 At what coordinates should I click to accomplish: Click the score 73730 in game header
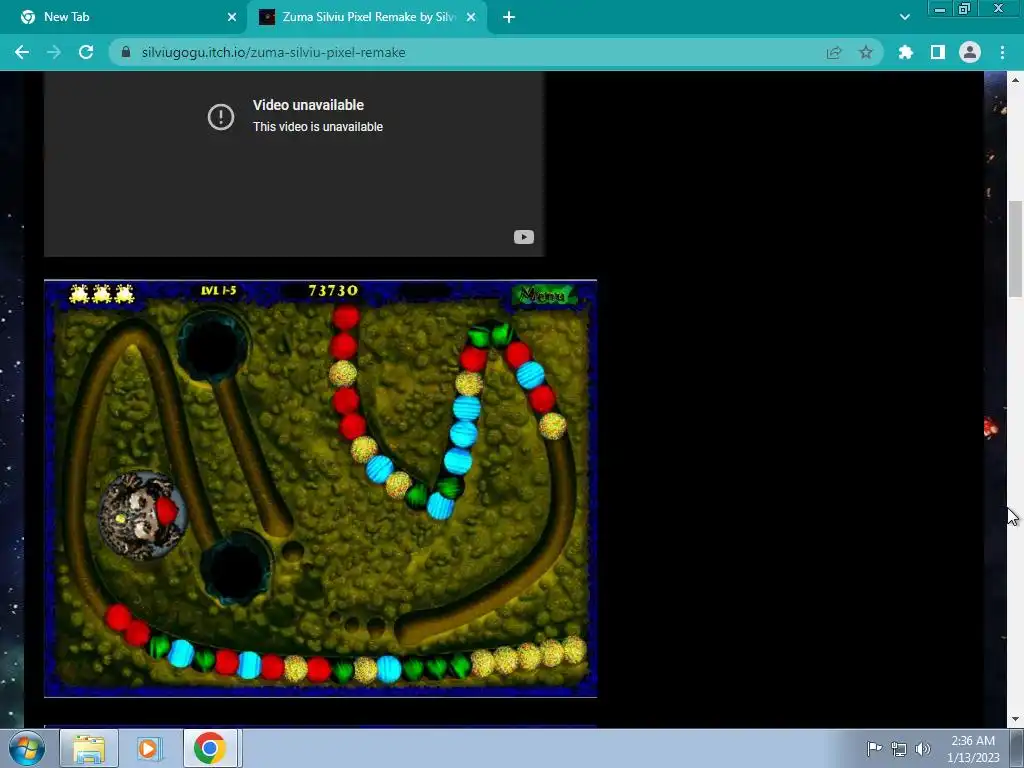[333, 291]
